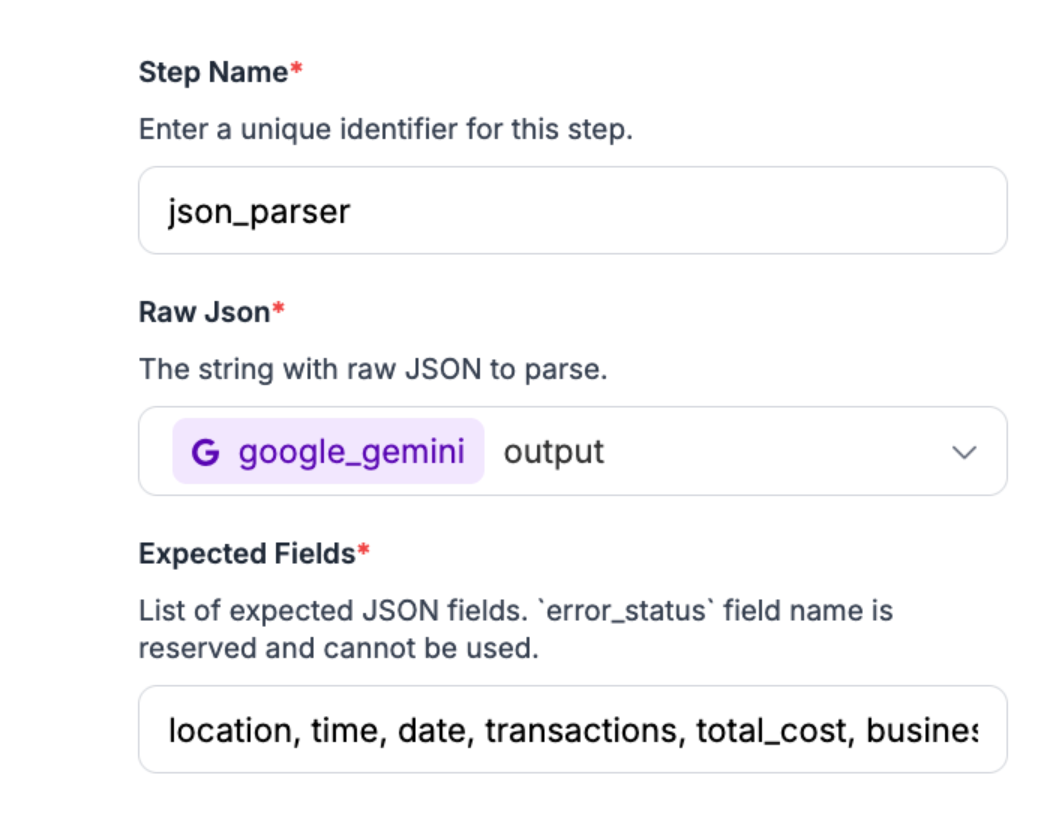
Task: Place cursor on "transactions" in Expected Fields
Action: point(581,731)
